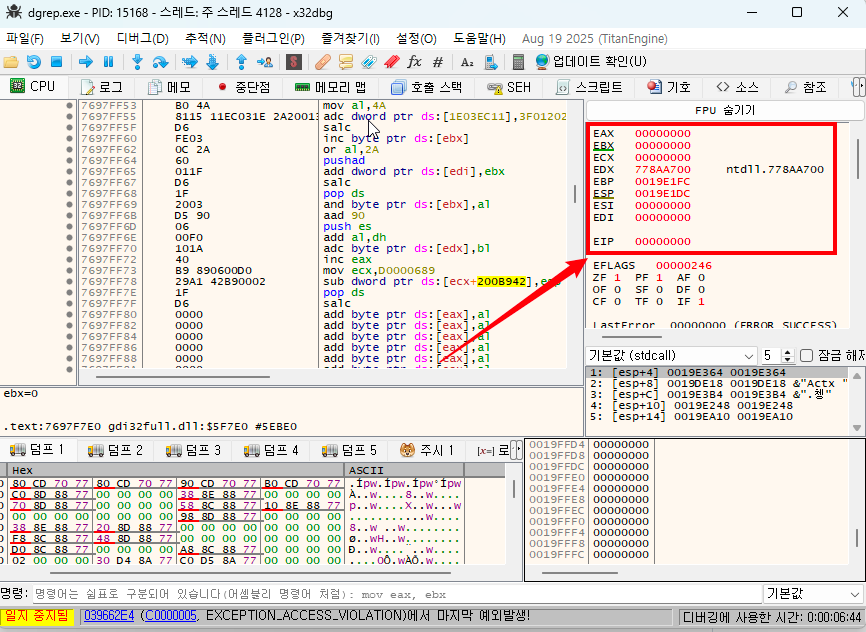Open the Scylla plugin icon
Screen dimensions: 866x632
point(293,62)
